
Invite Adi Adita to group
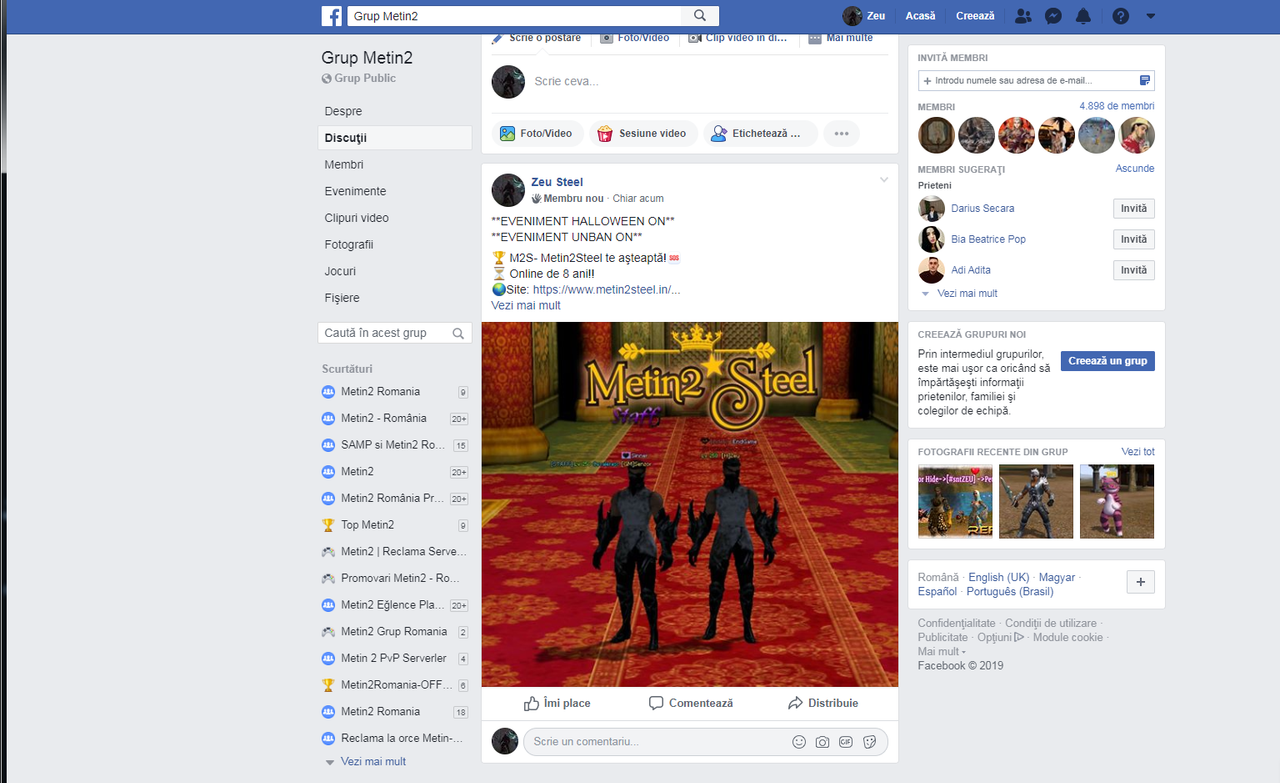click(x=1134, y=270)
